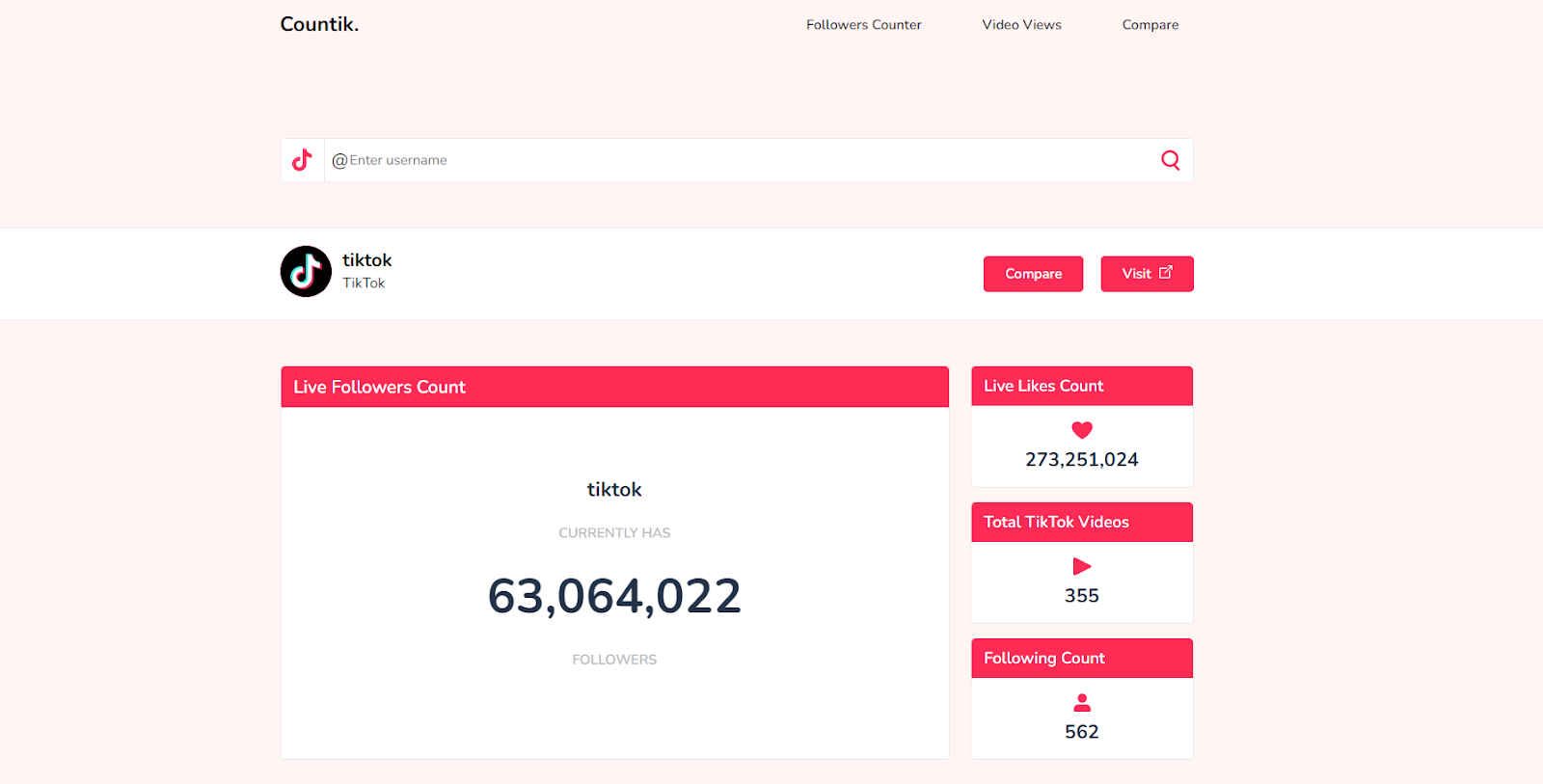Open the Followers Counter nav item
Viewport: 1543px width, 784px height.
pyautogui.click(x=864, y=25)
